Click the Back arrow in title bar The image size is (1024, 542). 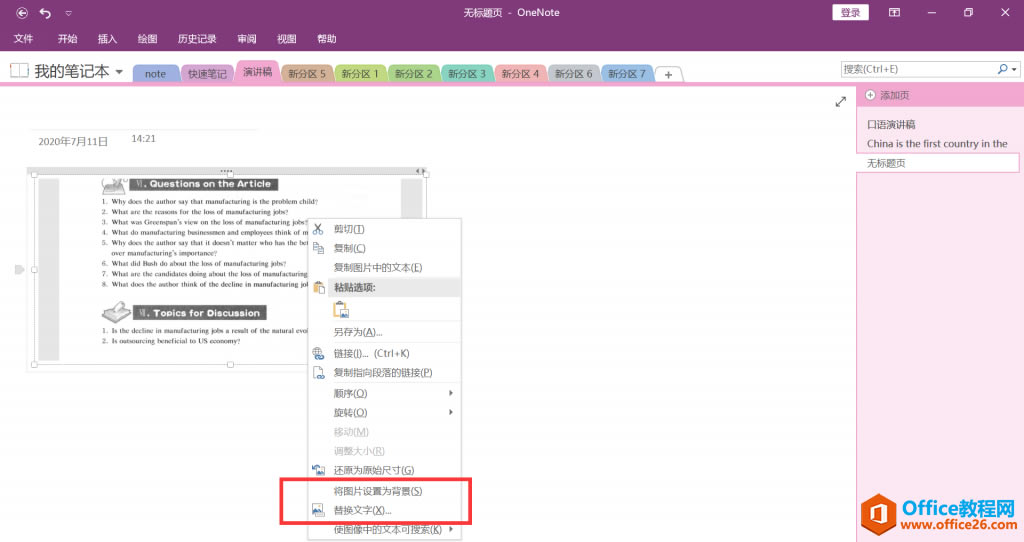(x=22, y=12)
